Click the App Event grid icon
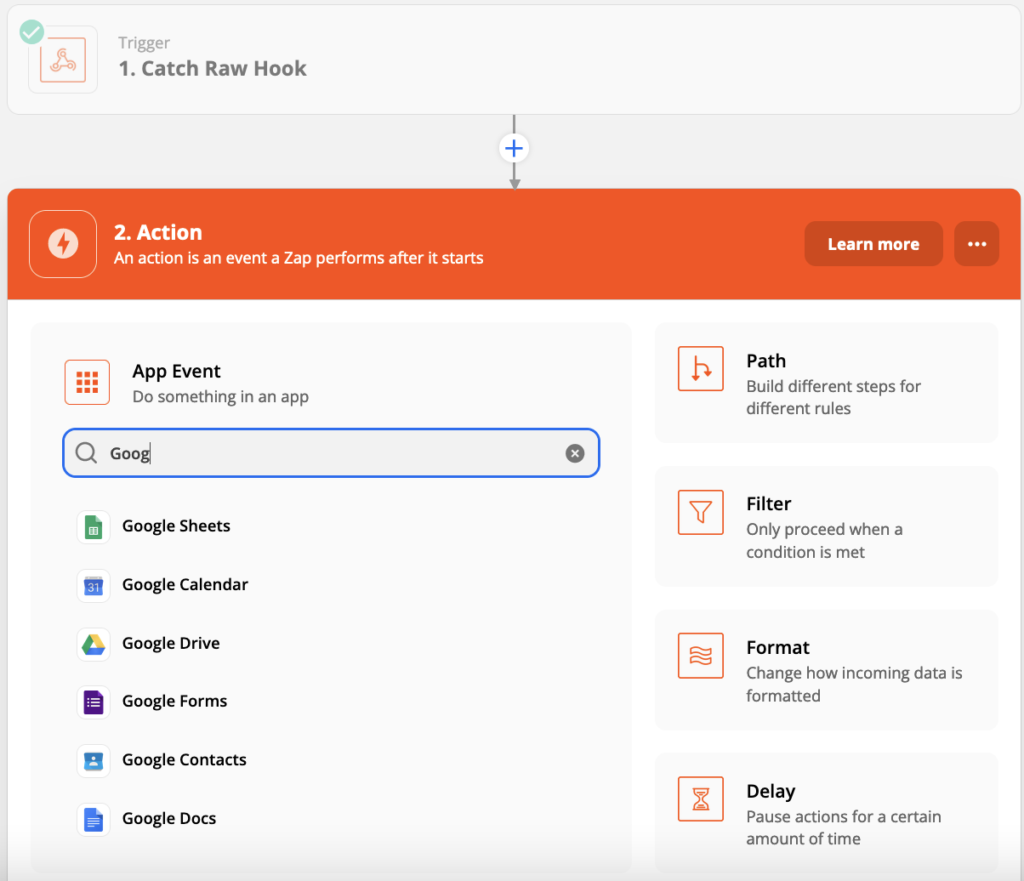This screenshot has height=881, width=1024. [x=87, y=382]
